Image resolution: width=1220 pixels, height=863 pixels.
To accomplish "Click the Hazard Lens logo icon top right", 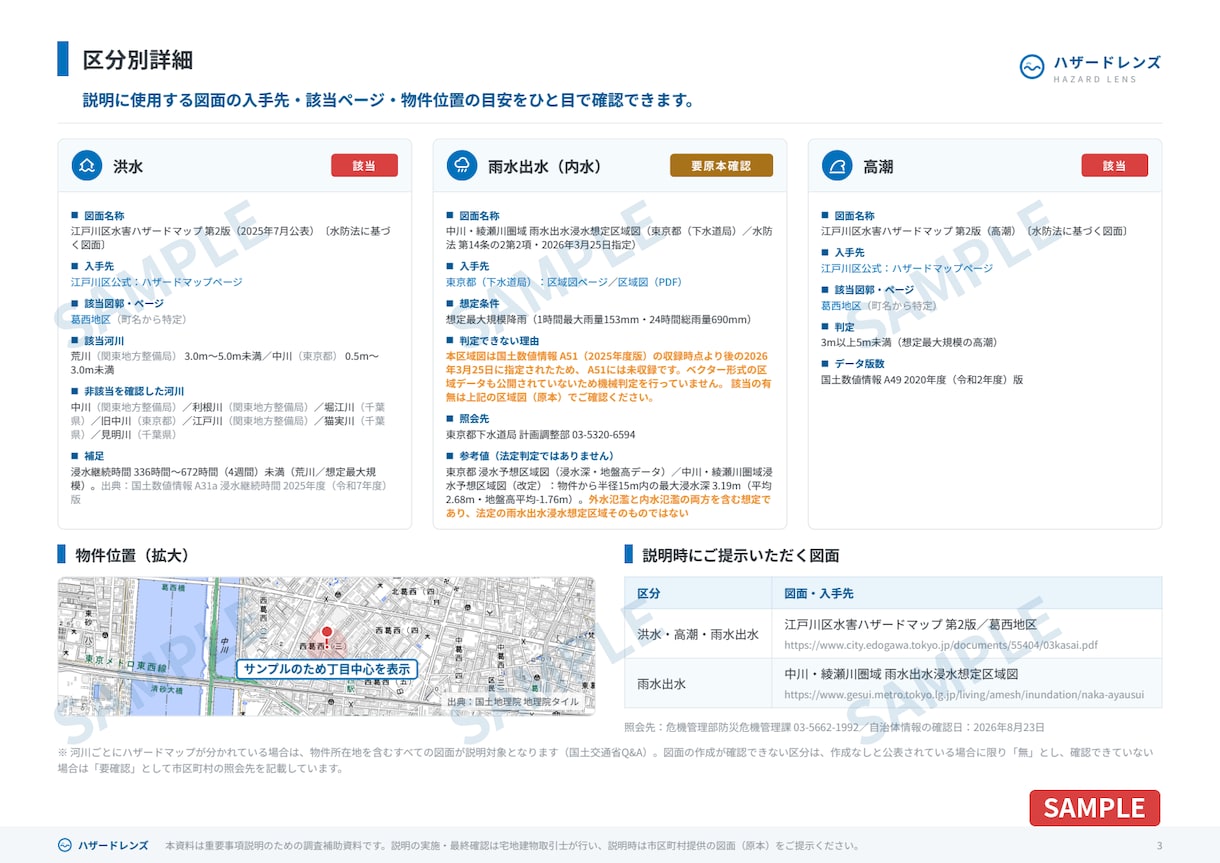I will tap(1032, 67).
